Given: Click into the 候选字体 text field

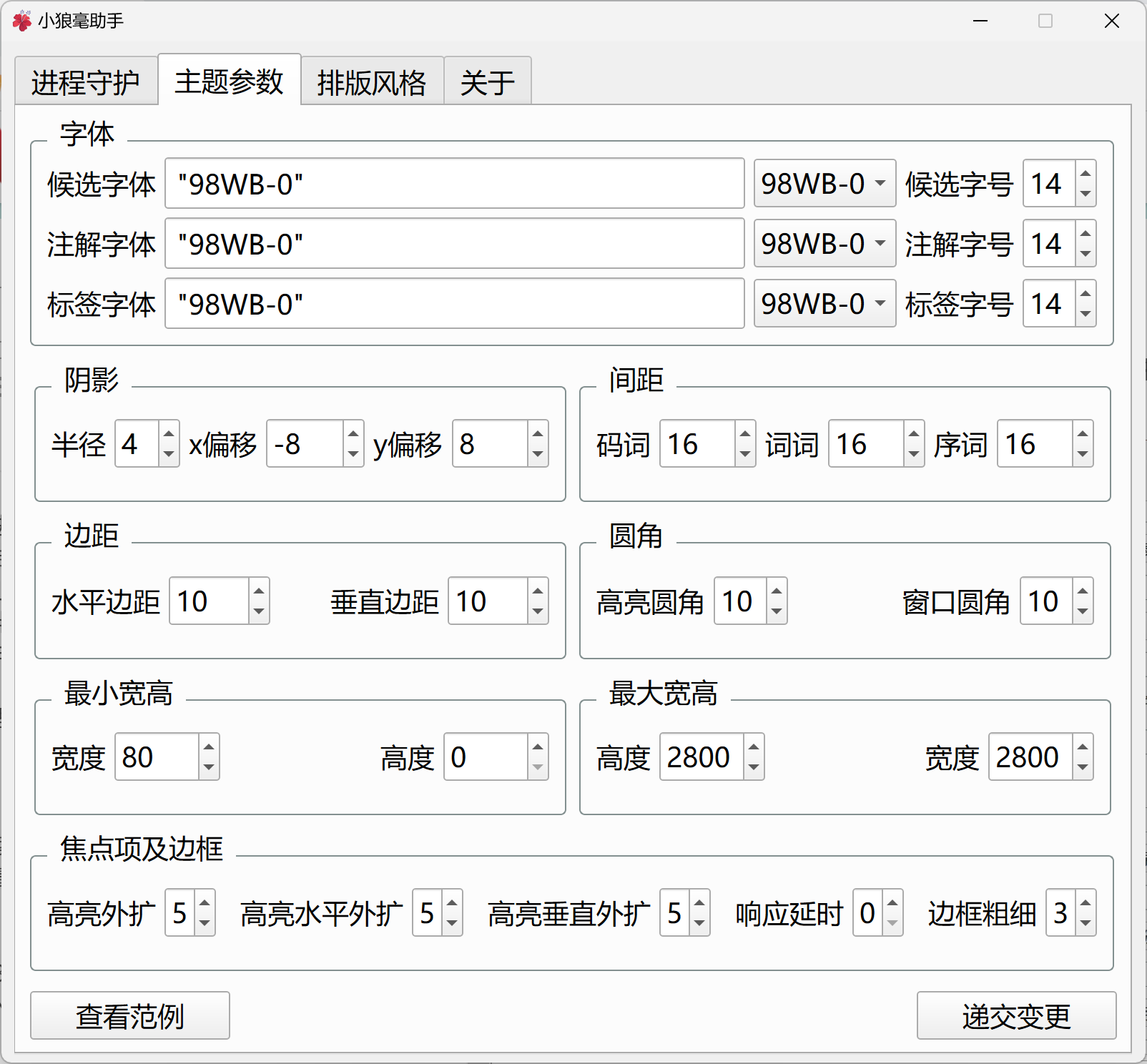Looking at the screenshot, I should click(454, 184).
